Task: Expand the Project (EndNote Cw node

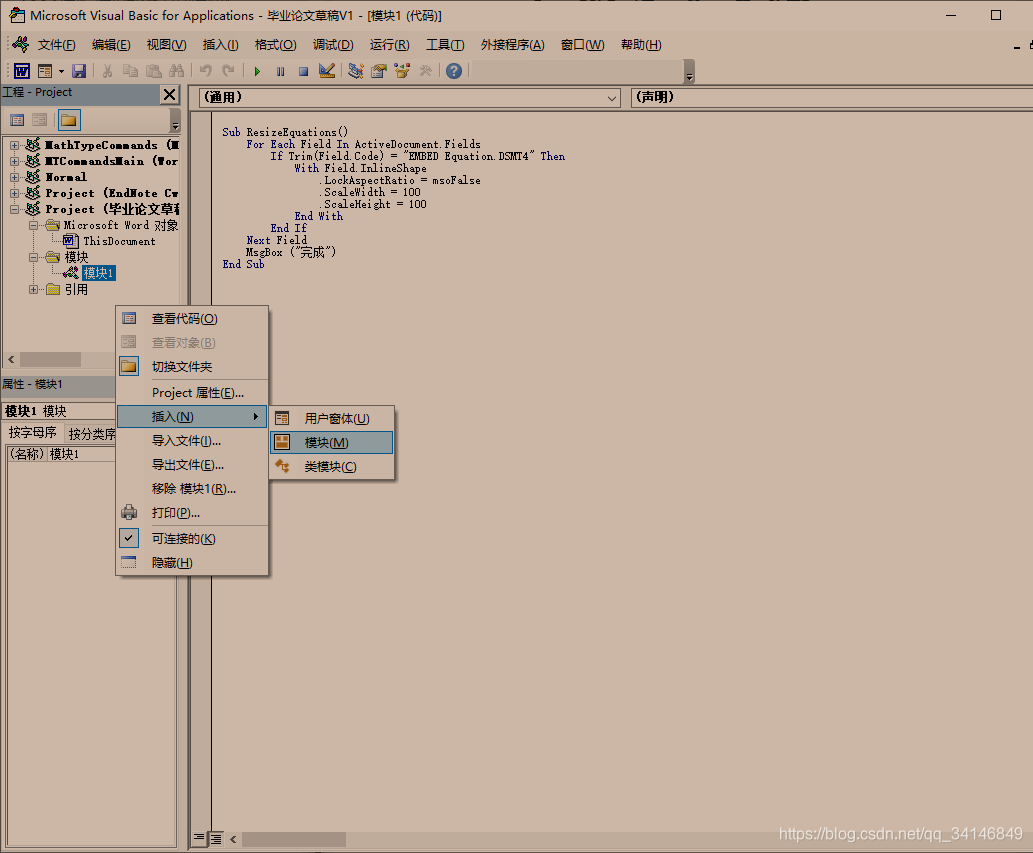Action: pos(14,193)
